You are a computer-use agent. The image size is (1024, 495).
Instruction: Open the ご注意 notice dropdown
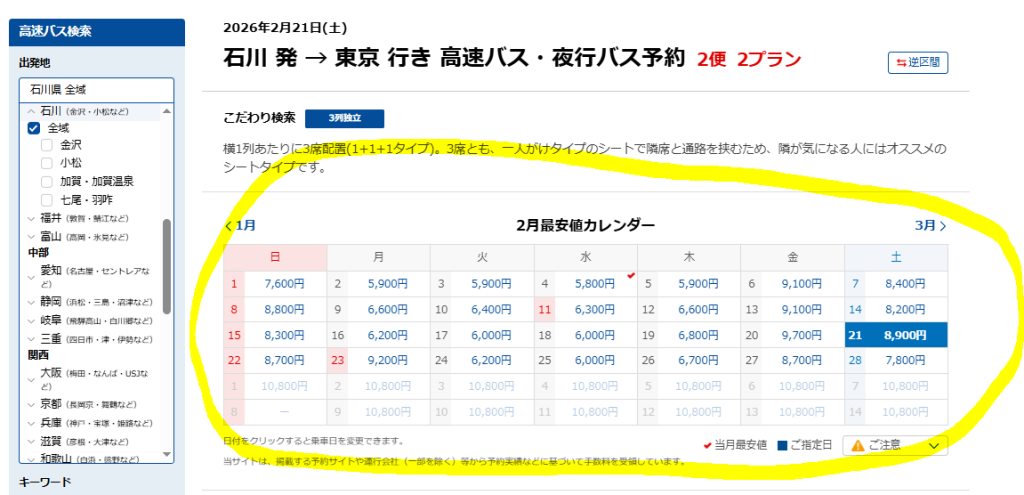[x=935, y=445]
